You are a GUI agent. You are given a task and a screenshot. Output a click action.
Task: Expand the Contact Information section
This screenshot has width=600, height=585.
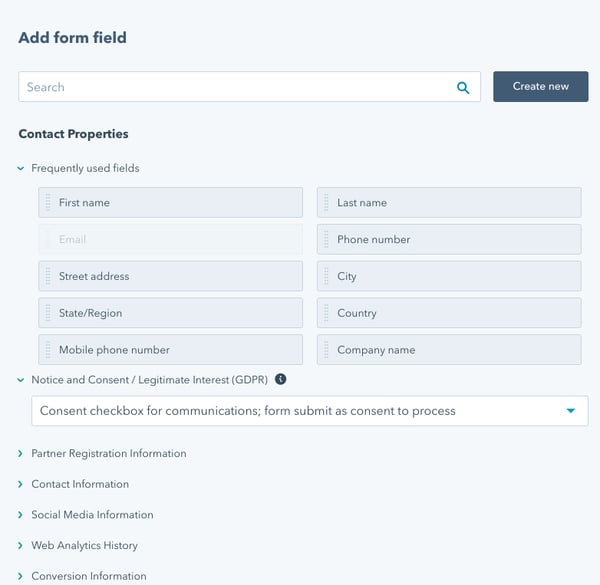click(21, 485)
